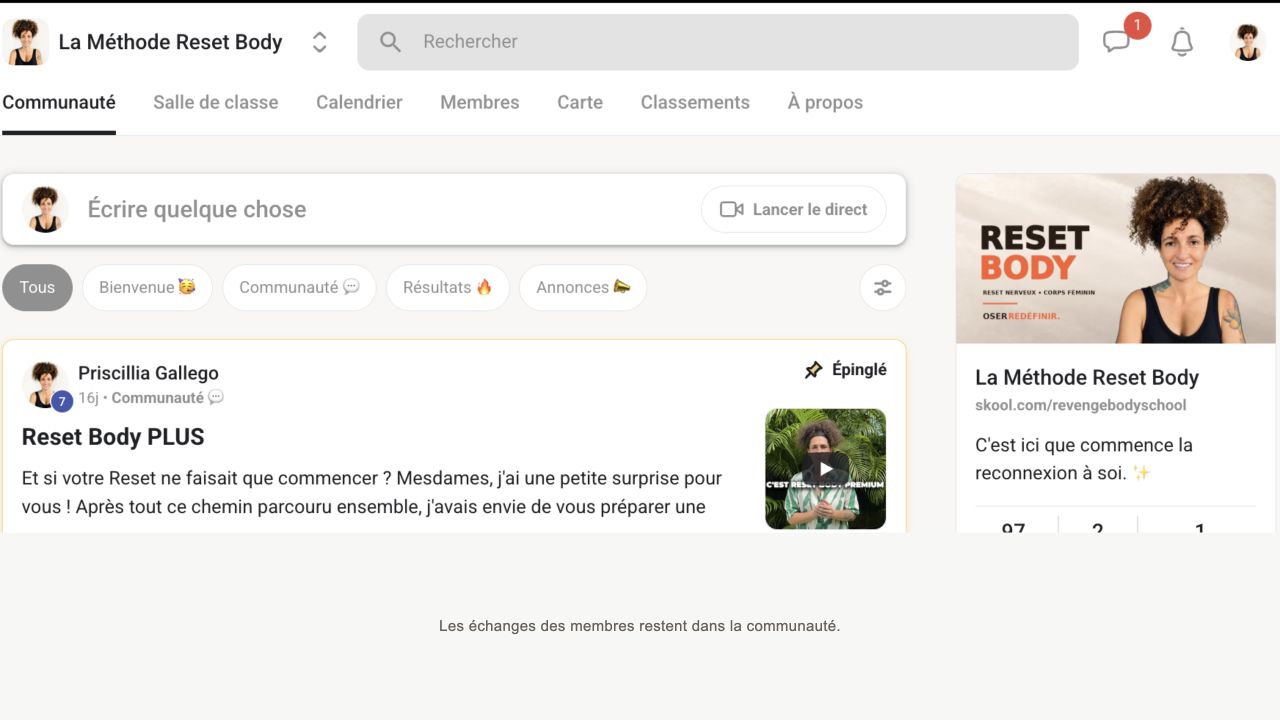The image size is (1280, 720).
Task: Click the Rechercher search field
Action: (718, 42)
